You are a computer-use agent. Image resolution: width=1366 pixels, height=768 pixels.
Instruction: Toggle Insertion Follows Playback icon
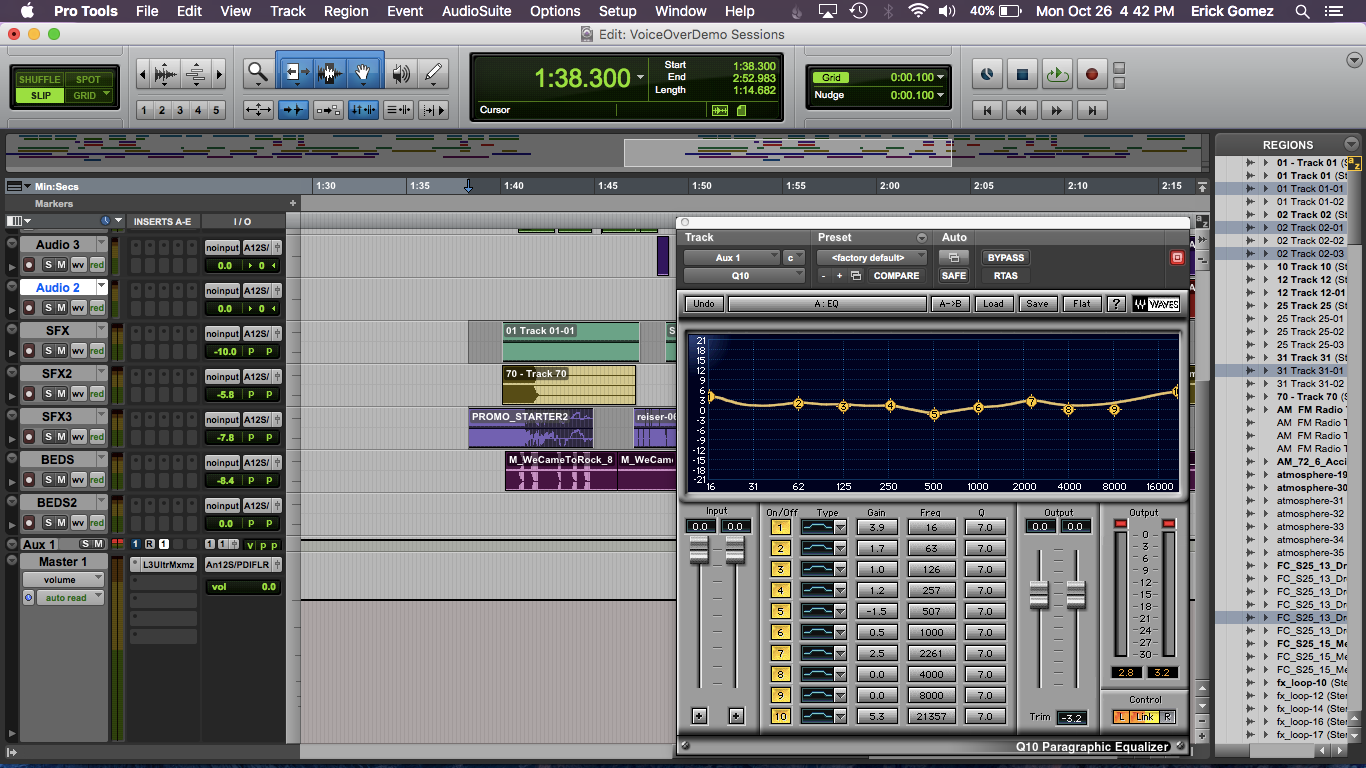433,110
